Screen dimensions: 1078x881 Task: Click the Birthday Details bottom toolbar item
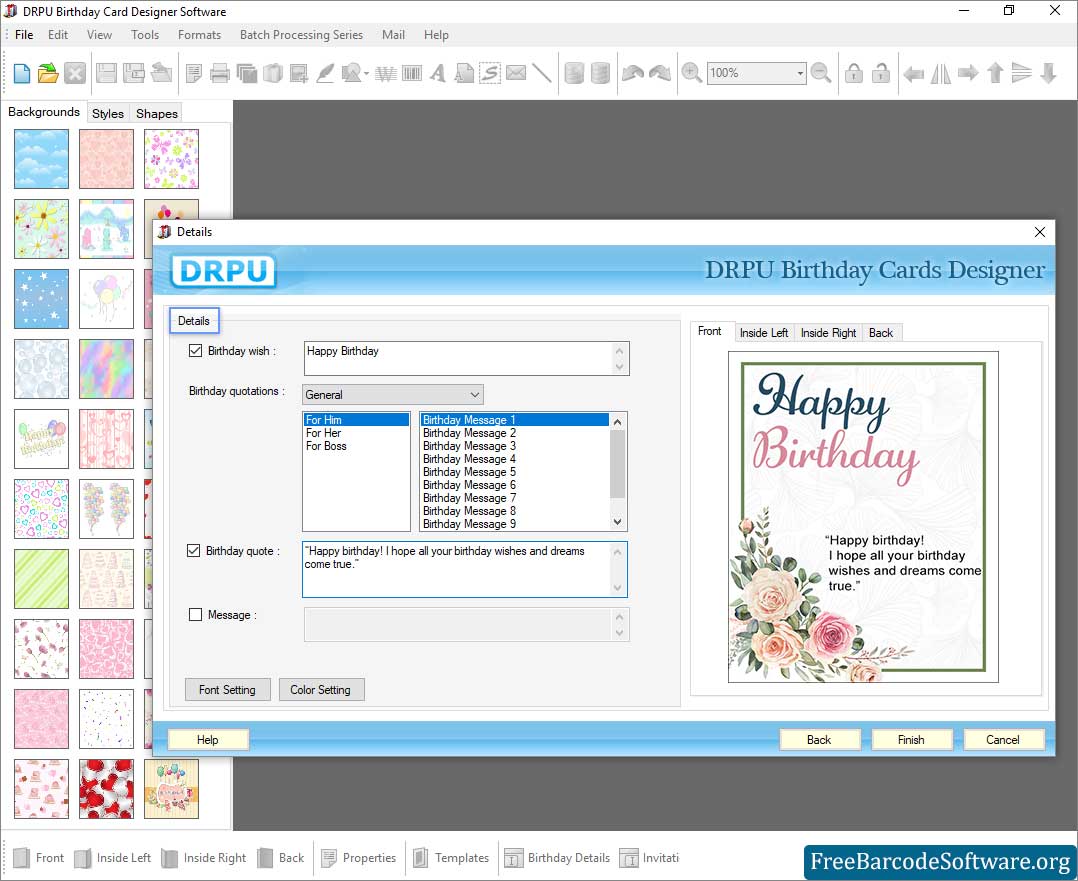[557, 858]
